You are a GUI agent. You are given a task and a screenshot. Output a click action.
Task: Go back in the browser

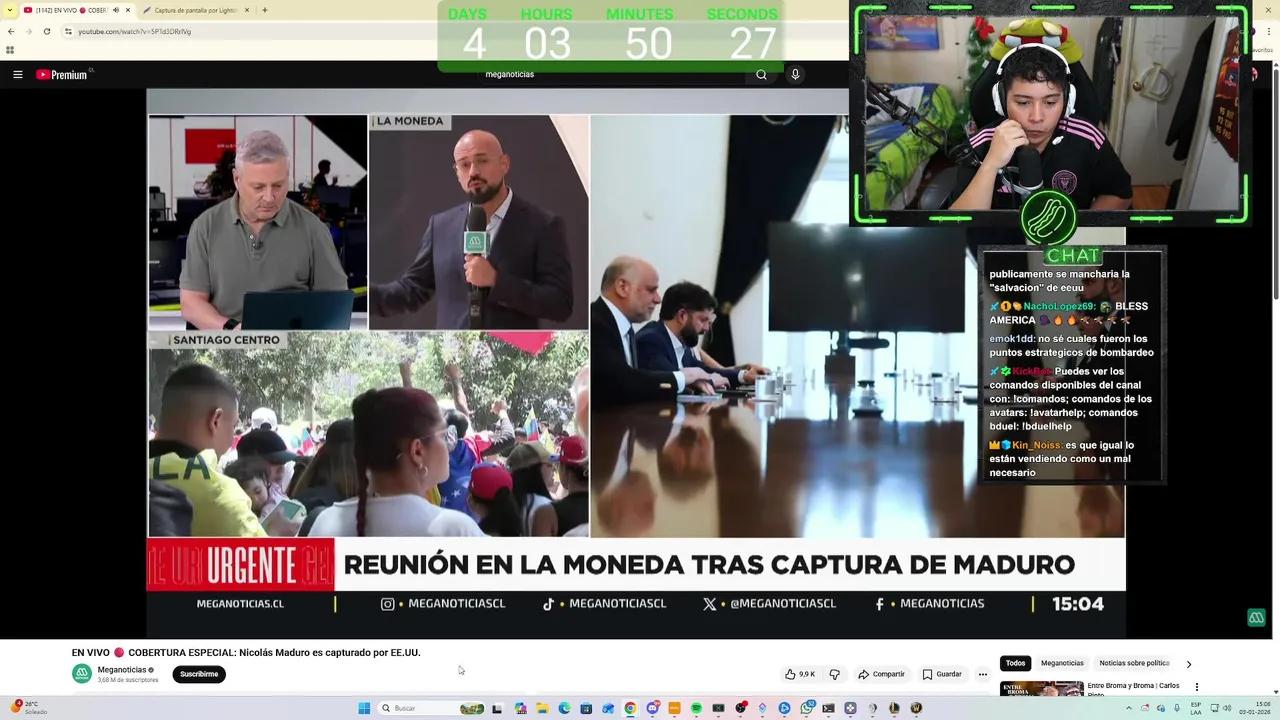pos(11,31)
